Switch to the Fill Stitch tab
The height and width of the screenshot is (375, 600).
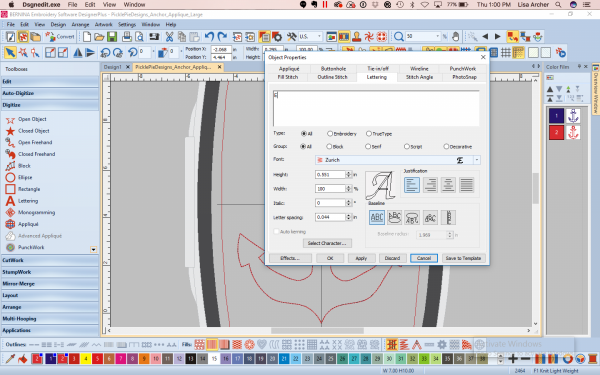coord(288,77)
